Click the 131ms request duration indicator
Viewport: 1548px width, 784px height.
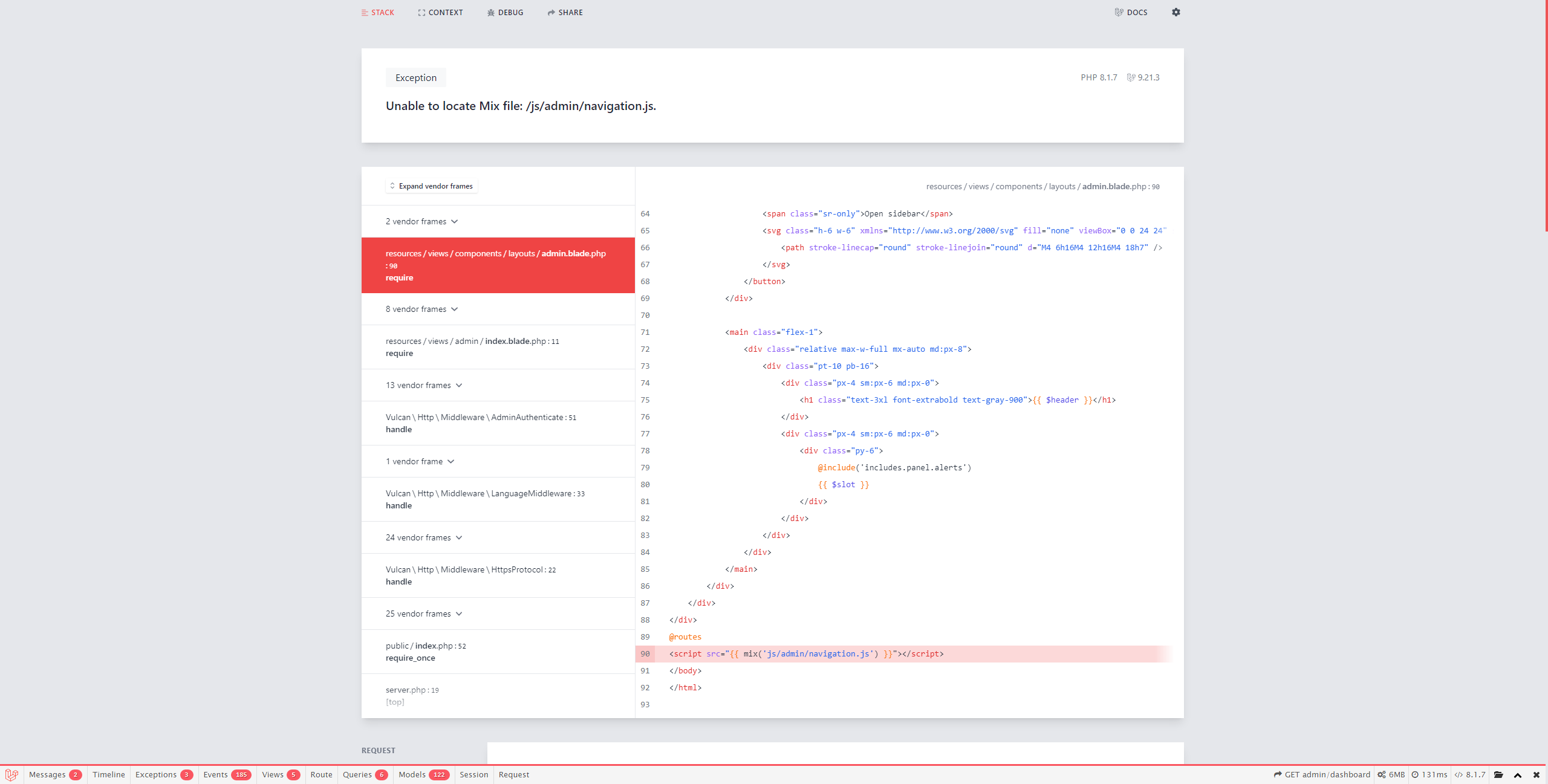tap(1429, 774)
